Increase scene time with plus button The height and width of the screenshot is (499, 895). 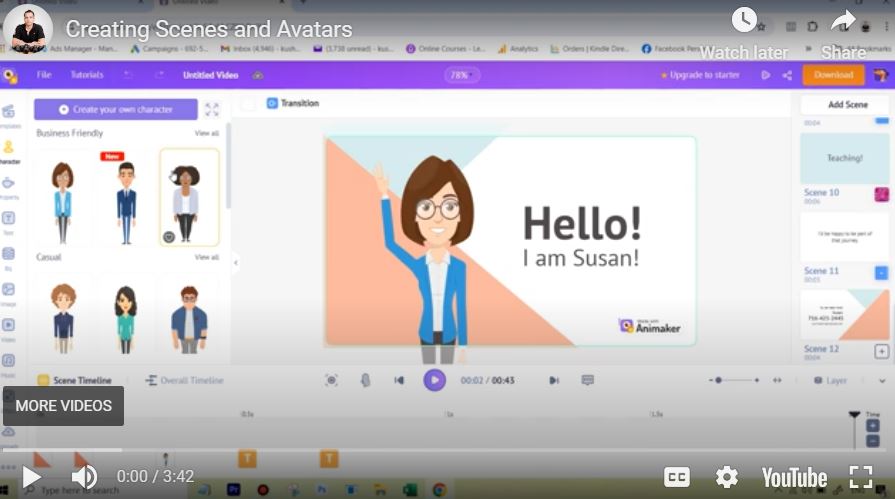[872, 426]
